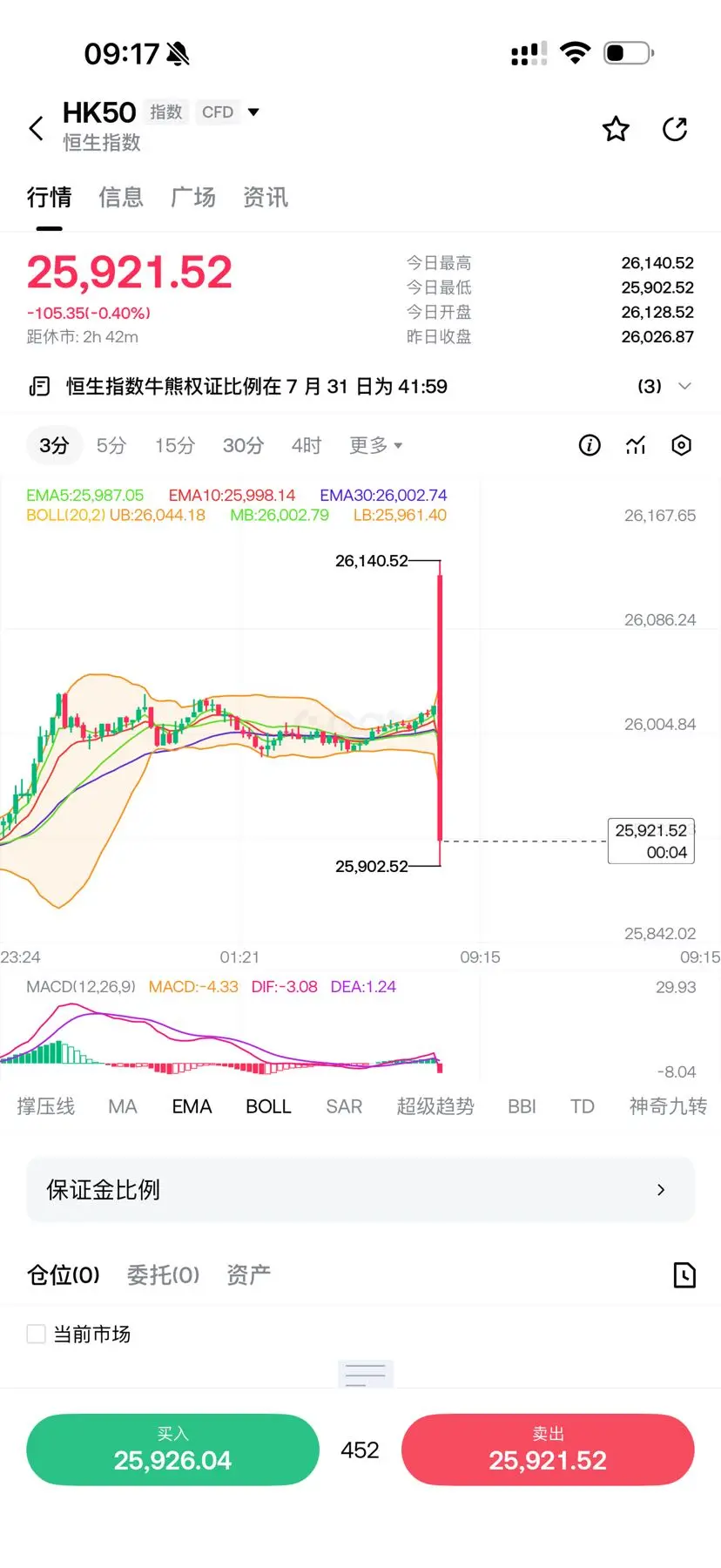
Task: Select the 4时 timeframe
Action: tap(307, 445)
